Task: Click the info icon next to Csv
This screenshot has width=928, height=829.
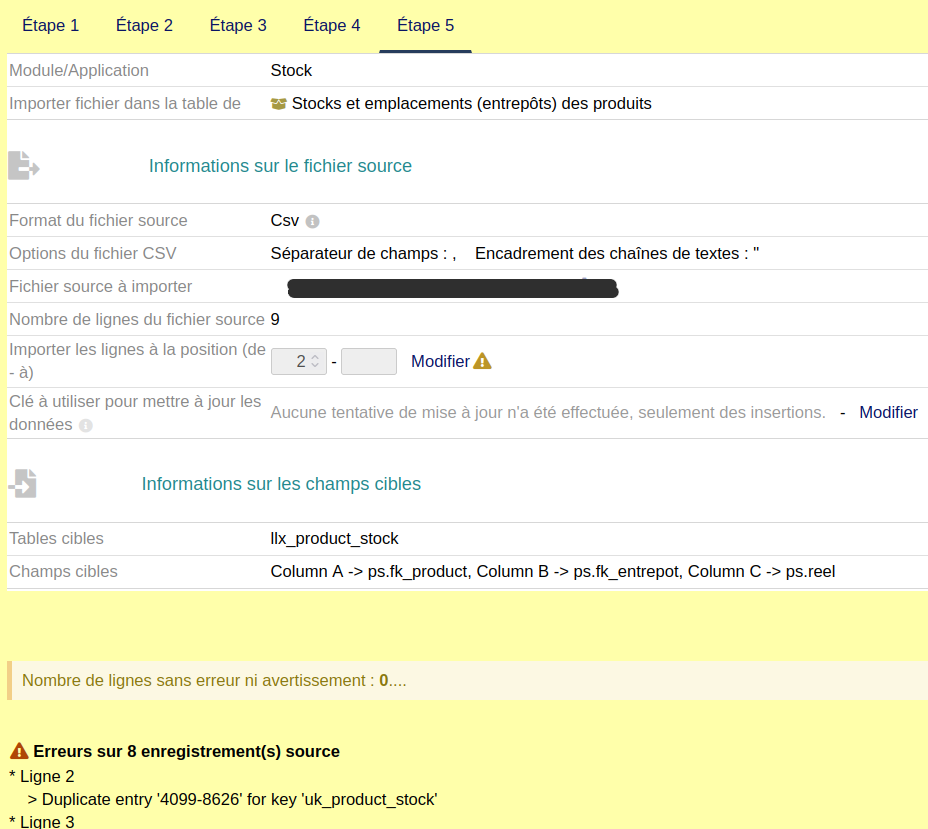Action: [x=312, y=222]
